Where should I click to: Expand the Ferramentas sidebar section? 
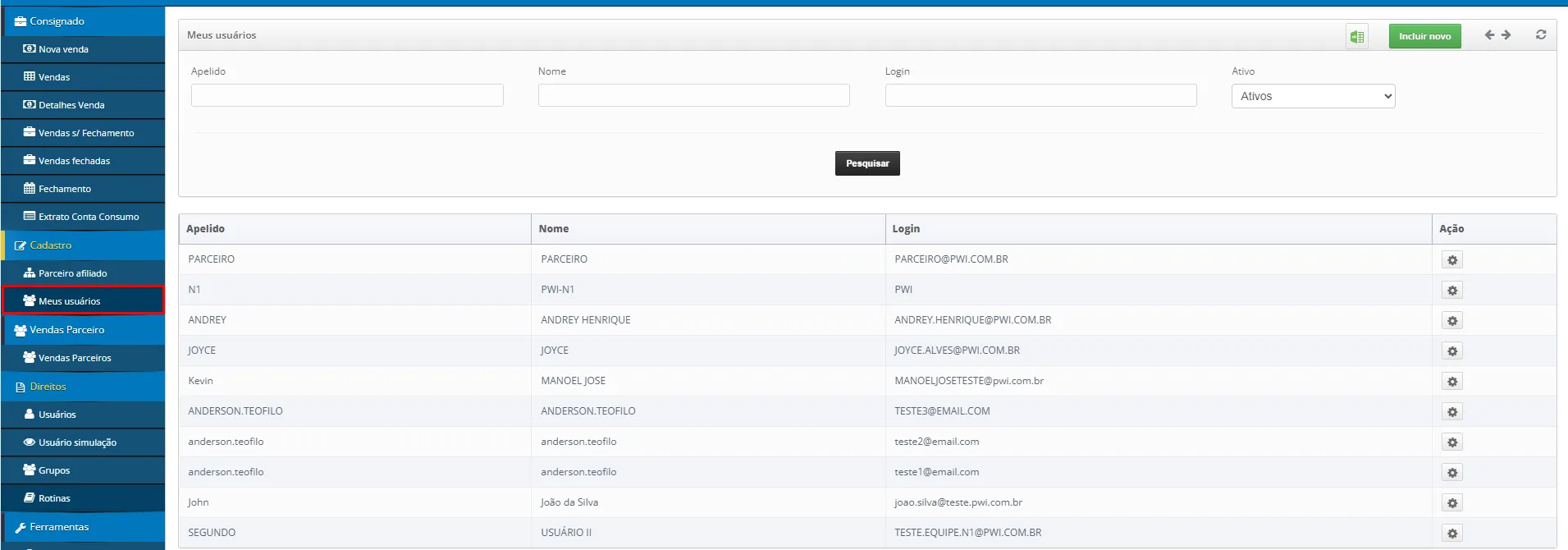coord(59,527)
